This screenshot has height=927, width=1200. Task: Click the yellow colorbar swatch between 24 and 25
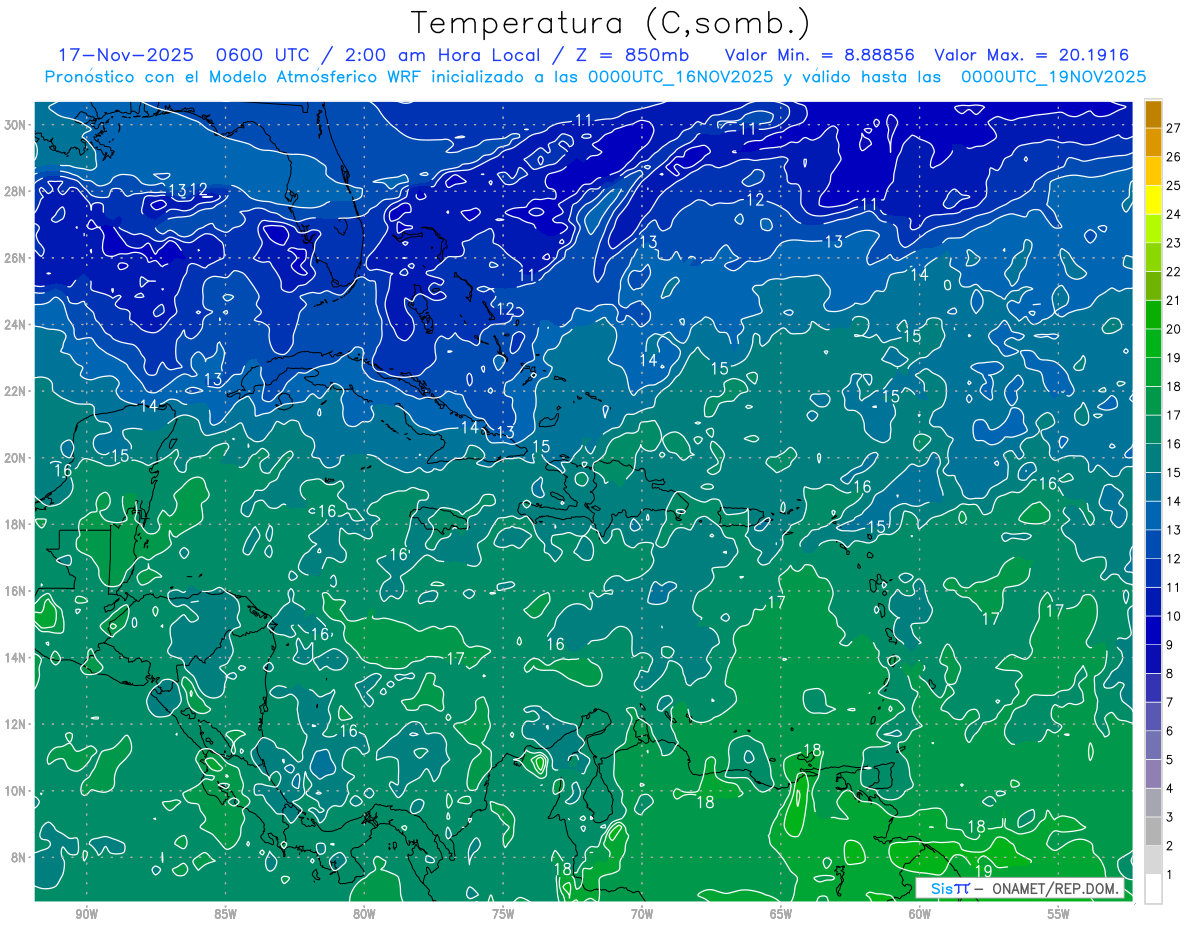pos(1153,199)
